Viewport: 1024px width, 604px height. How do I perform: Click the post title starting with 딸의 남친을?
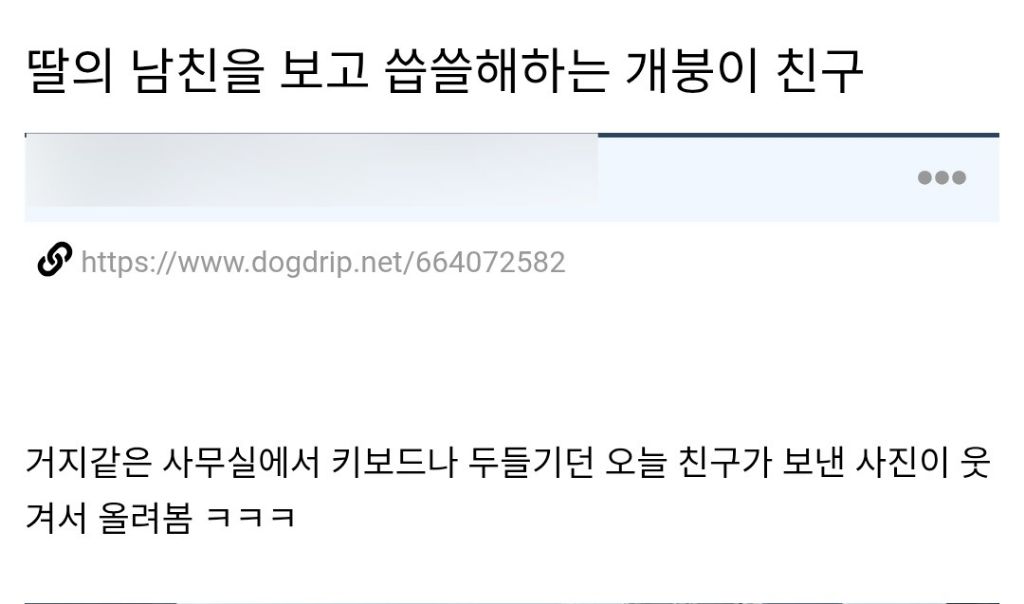[x=445, y=71]
